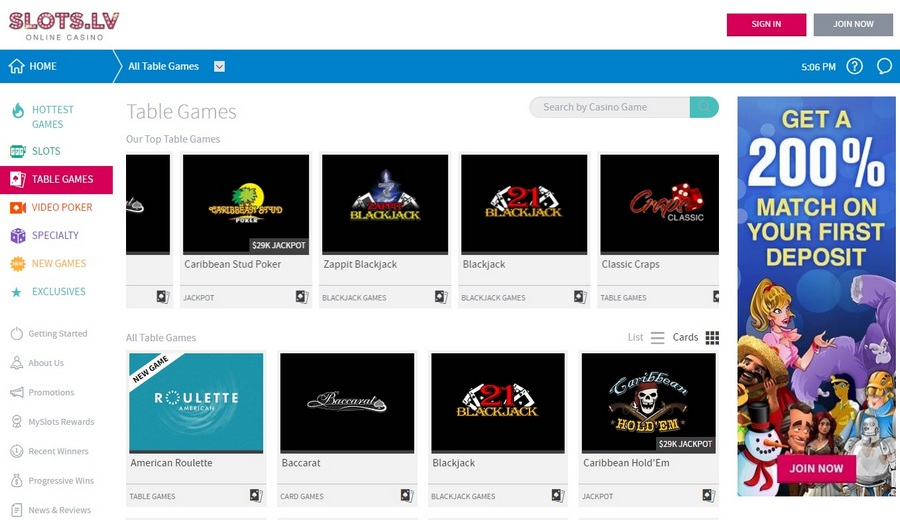Click the Hottest Games flame icon
Viewport: 900px width, 520px height.
click(x=18, y=110)
